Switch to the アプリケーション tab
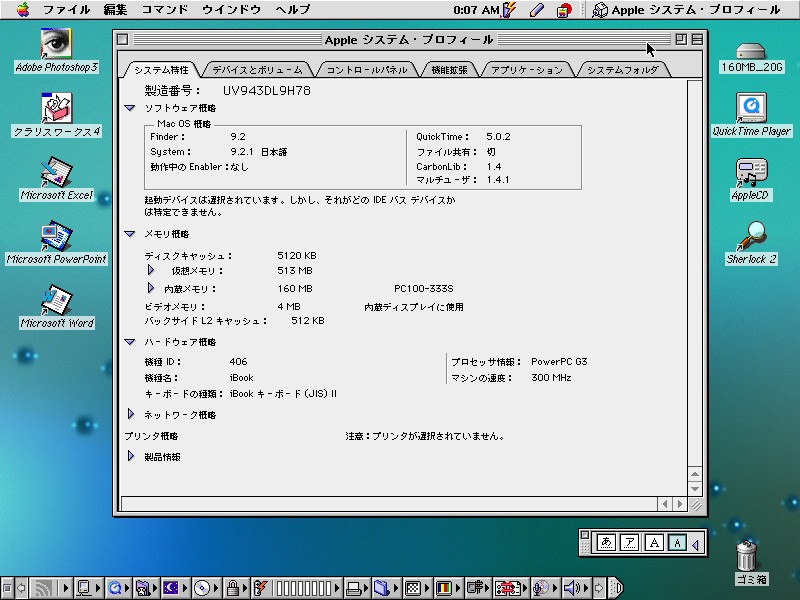The height and width of the screenshot is (600, 800). [527, 70]
